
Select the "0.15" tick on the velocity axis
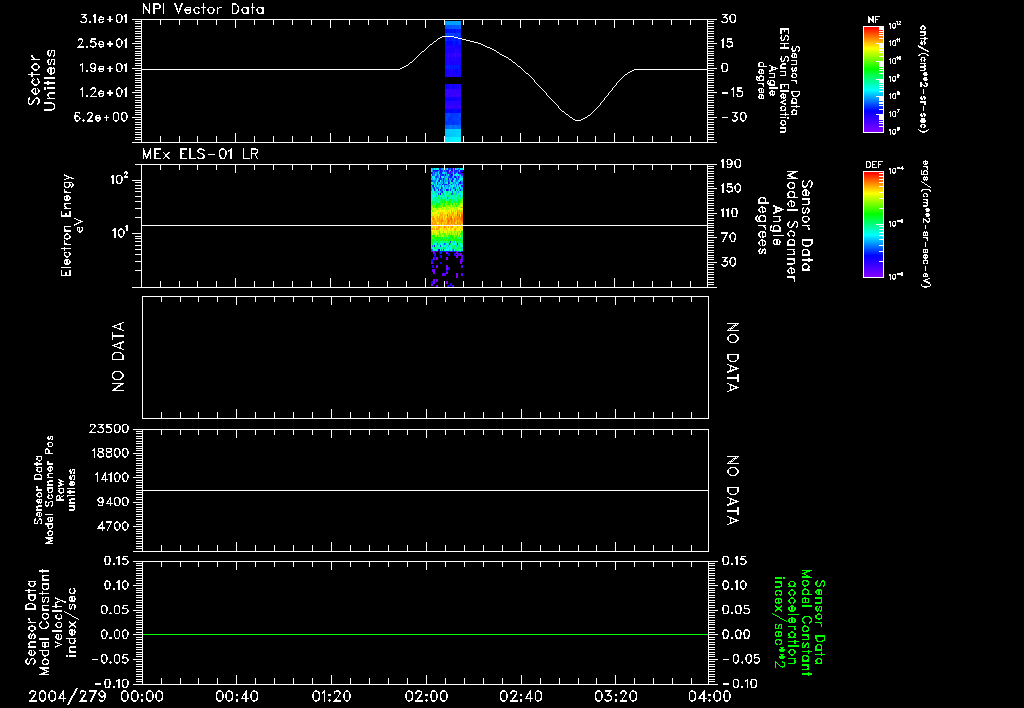click(x=116, y=561)
